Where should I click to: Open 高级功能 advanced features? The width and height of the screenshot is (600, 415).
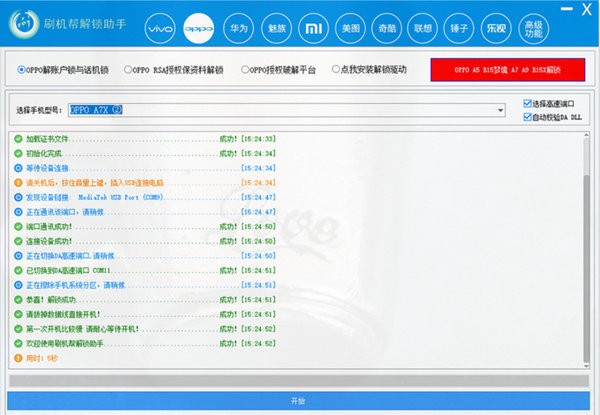pyautogui.click(x=534, y=30)
